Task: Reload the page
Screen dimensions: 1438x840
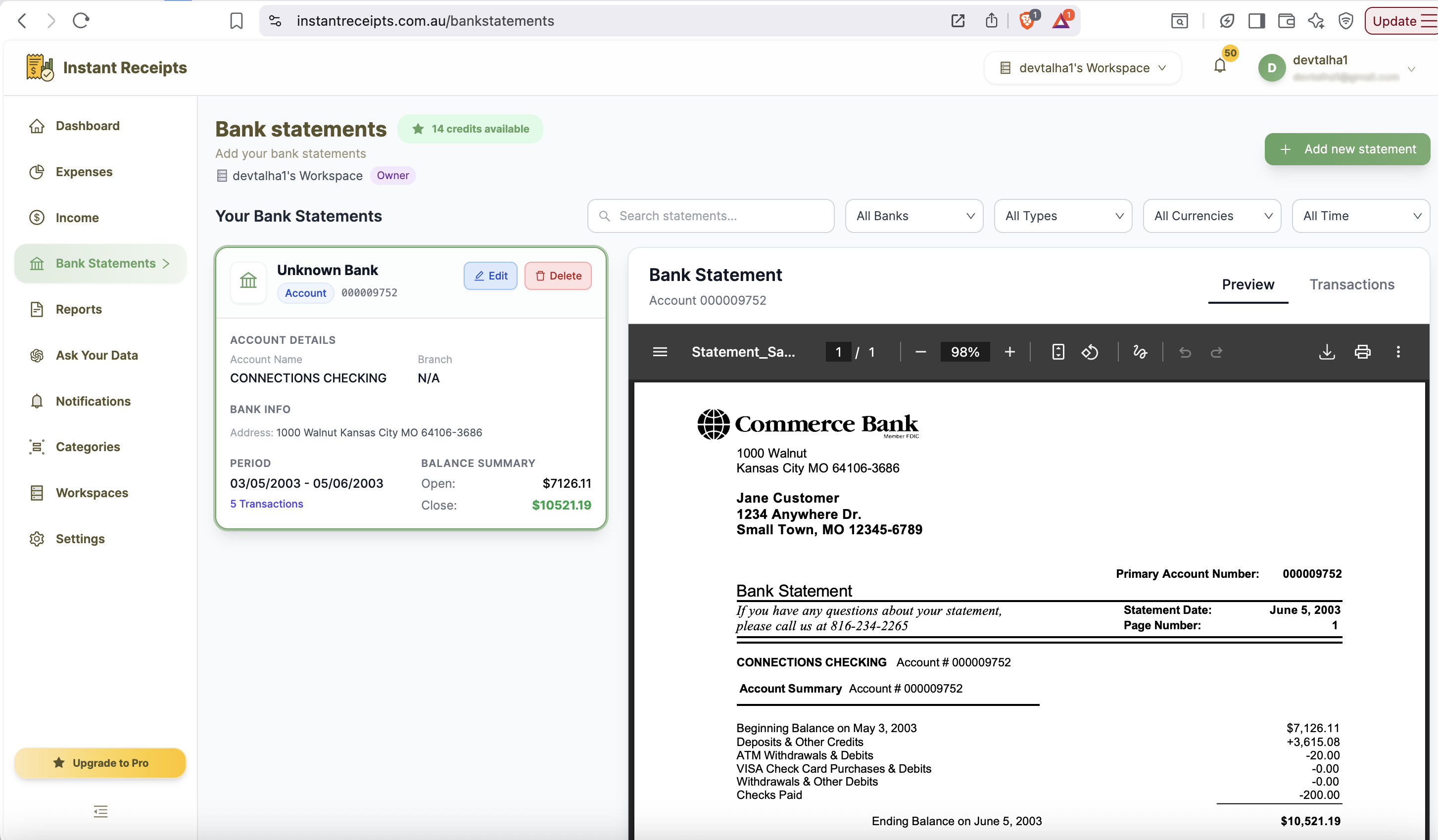Action: 81,21
